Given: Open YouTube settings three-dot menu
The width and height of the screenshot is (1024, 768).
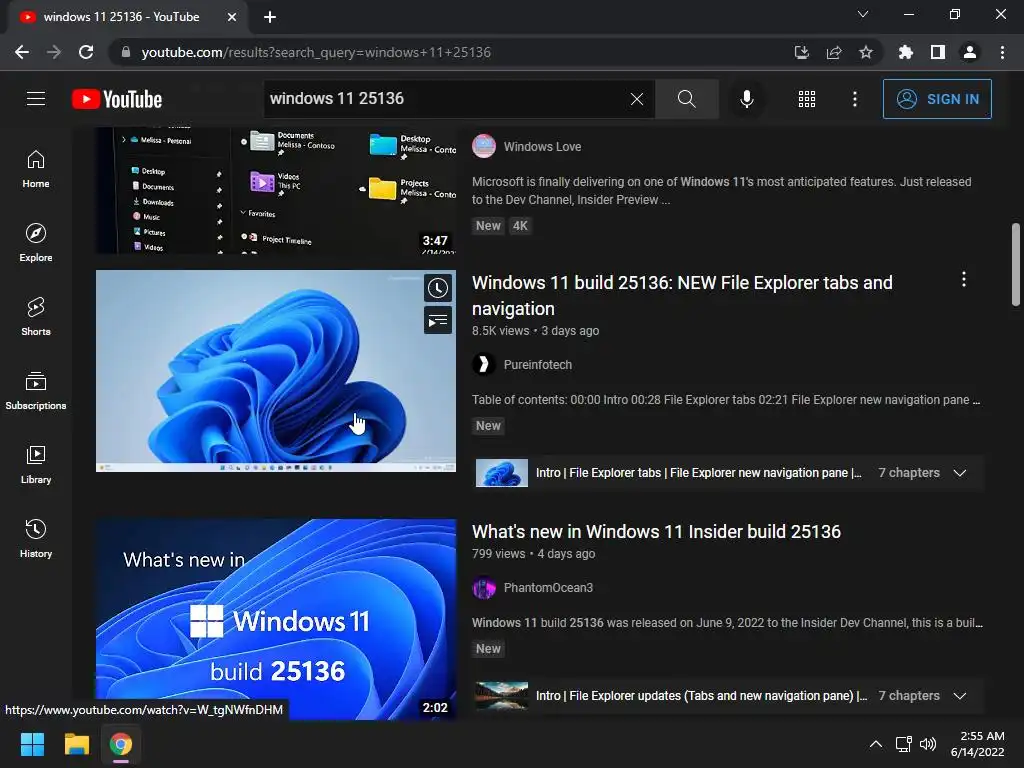Looking at the screenshot, I should [x=855, y=99].
